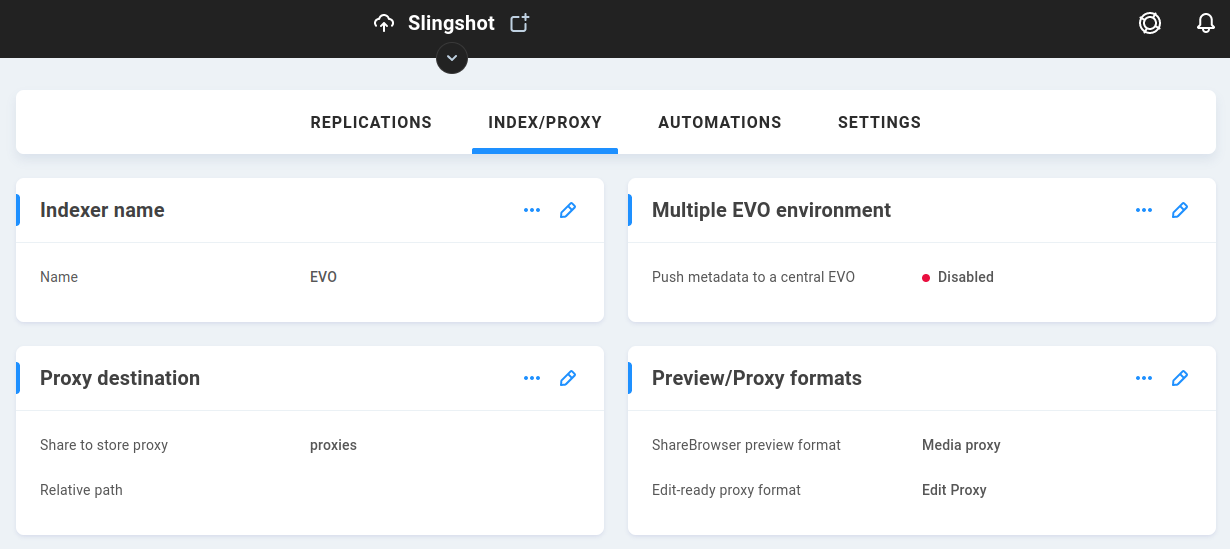Screen dimensions: 1230x549
Task: Open the Automations tab
Action: tap(720, 122)
